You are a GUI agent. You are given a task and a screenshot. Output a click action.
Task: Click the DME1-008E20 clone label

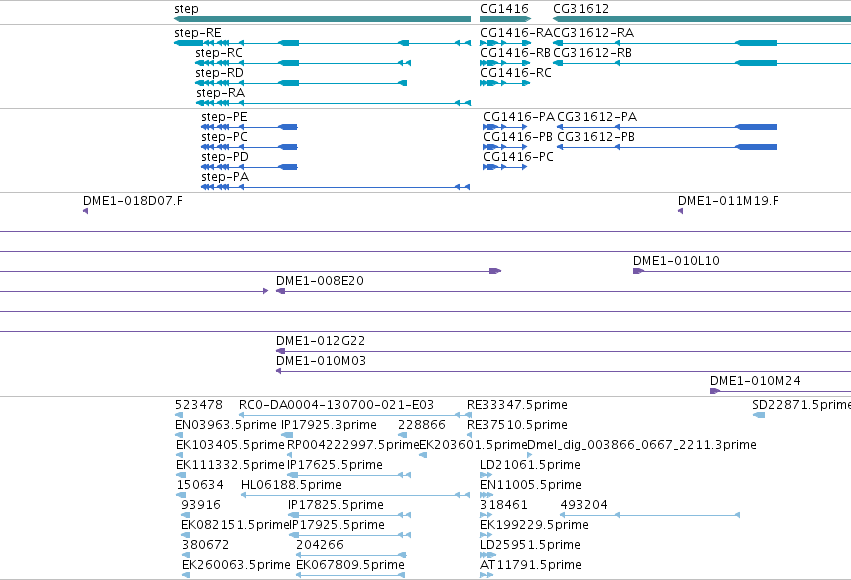(320, 281)
